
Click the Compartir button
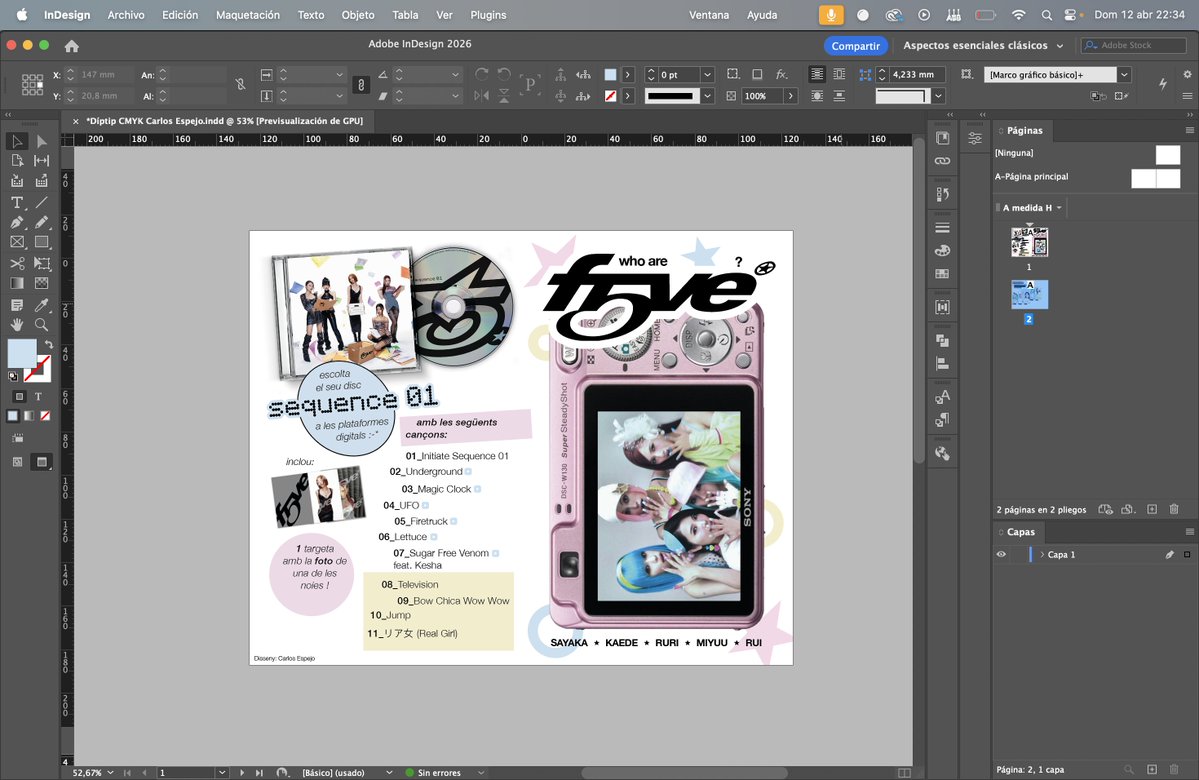coord(856,46)
